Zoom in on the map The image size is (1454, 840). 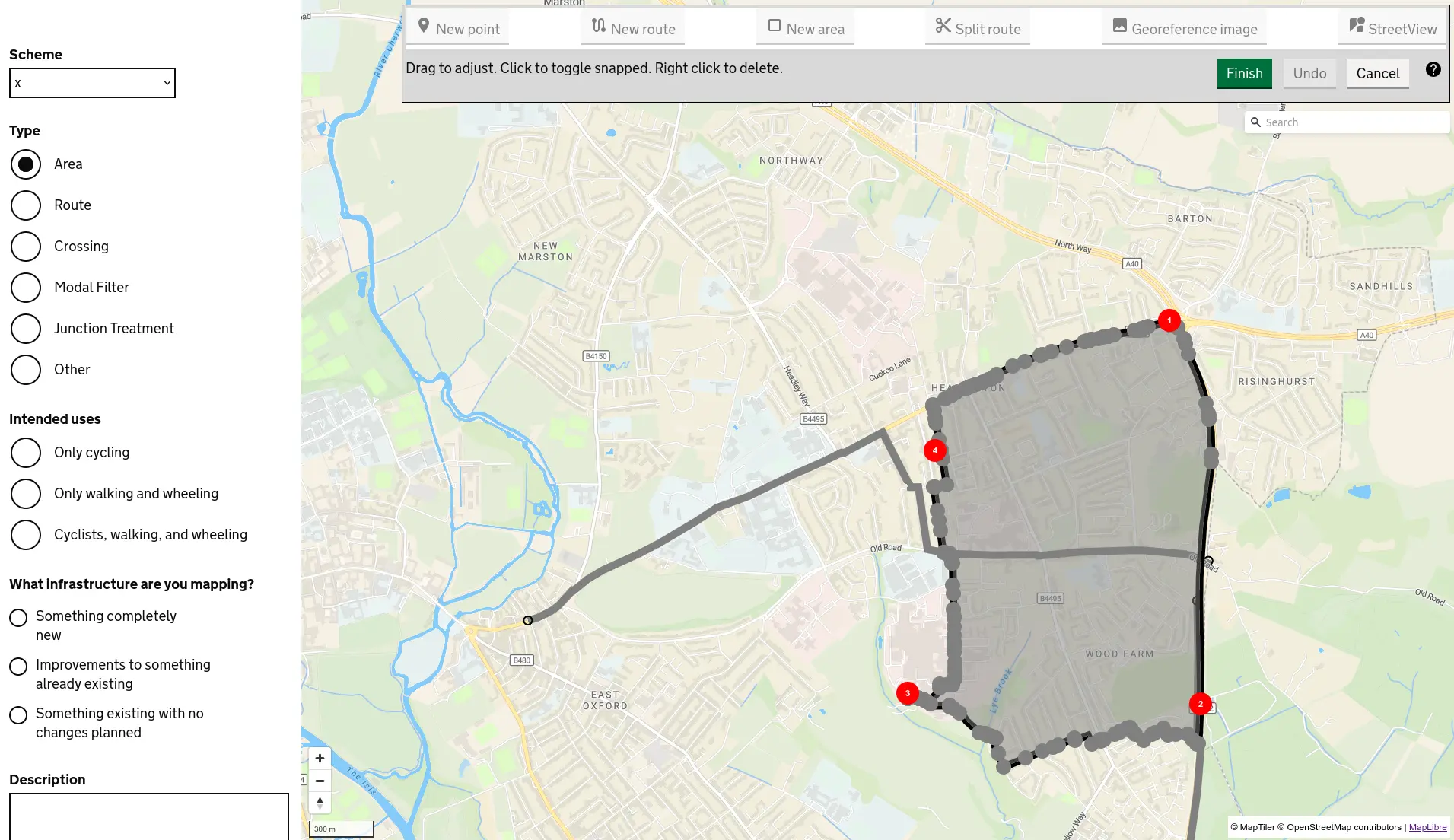(x=320, y=759)
